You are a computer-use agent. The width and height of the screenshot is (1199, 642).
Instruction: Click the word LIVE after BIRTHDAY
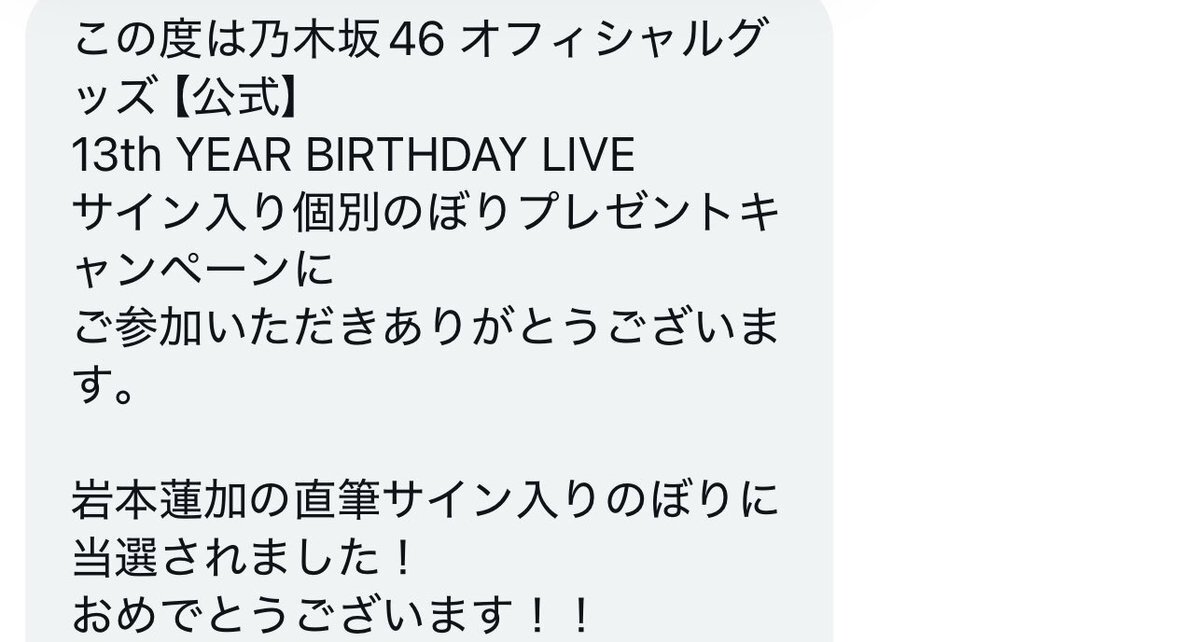588,155
